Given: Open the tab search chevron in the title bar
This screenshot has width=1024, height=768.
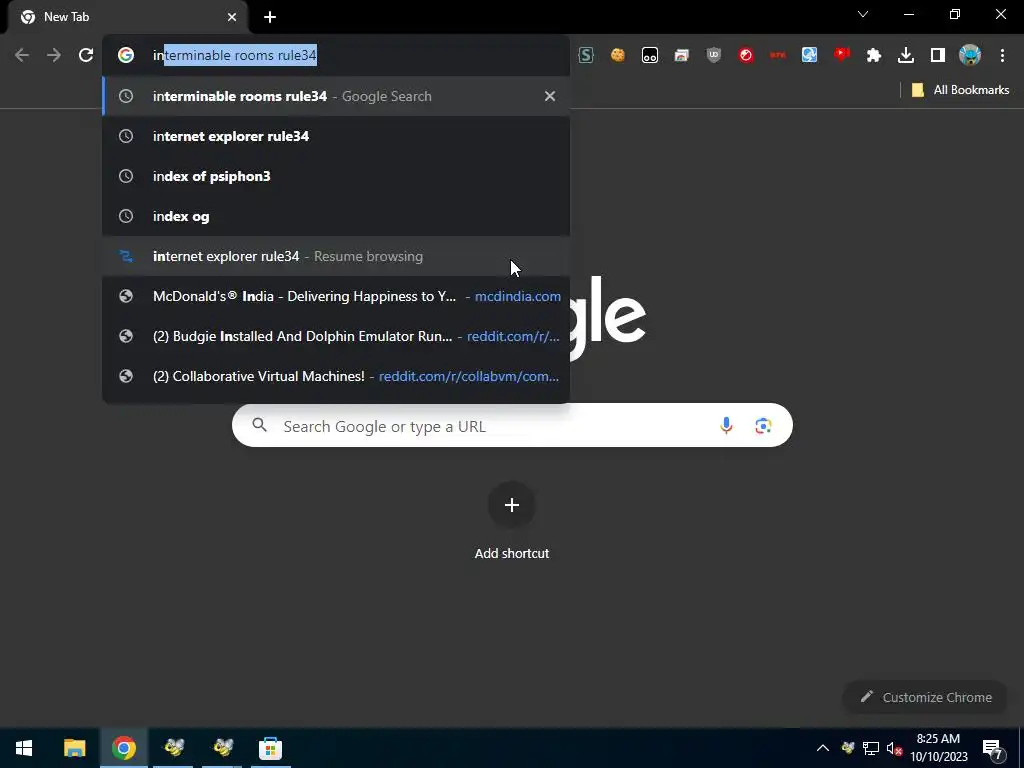Looking at the screenshot, I should pos(863,14).
